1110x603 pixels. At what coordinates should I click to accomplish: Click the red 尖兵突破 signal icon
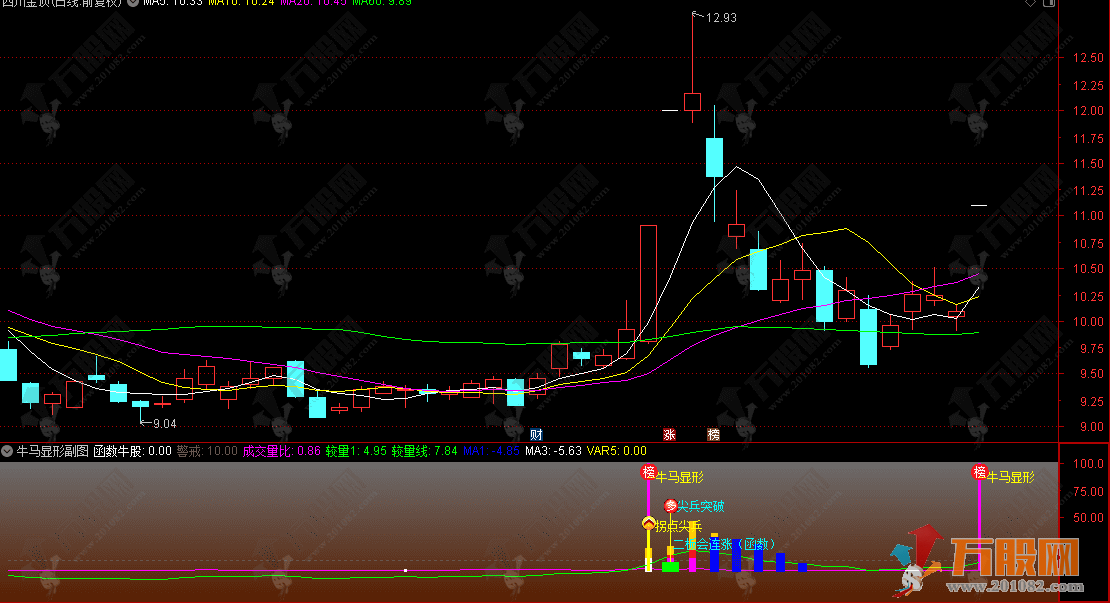pos(671,506)
